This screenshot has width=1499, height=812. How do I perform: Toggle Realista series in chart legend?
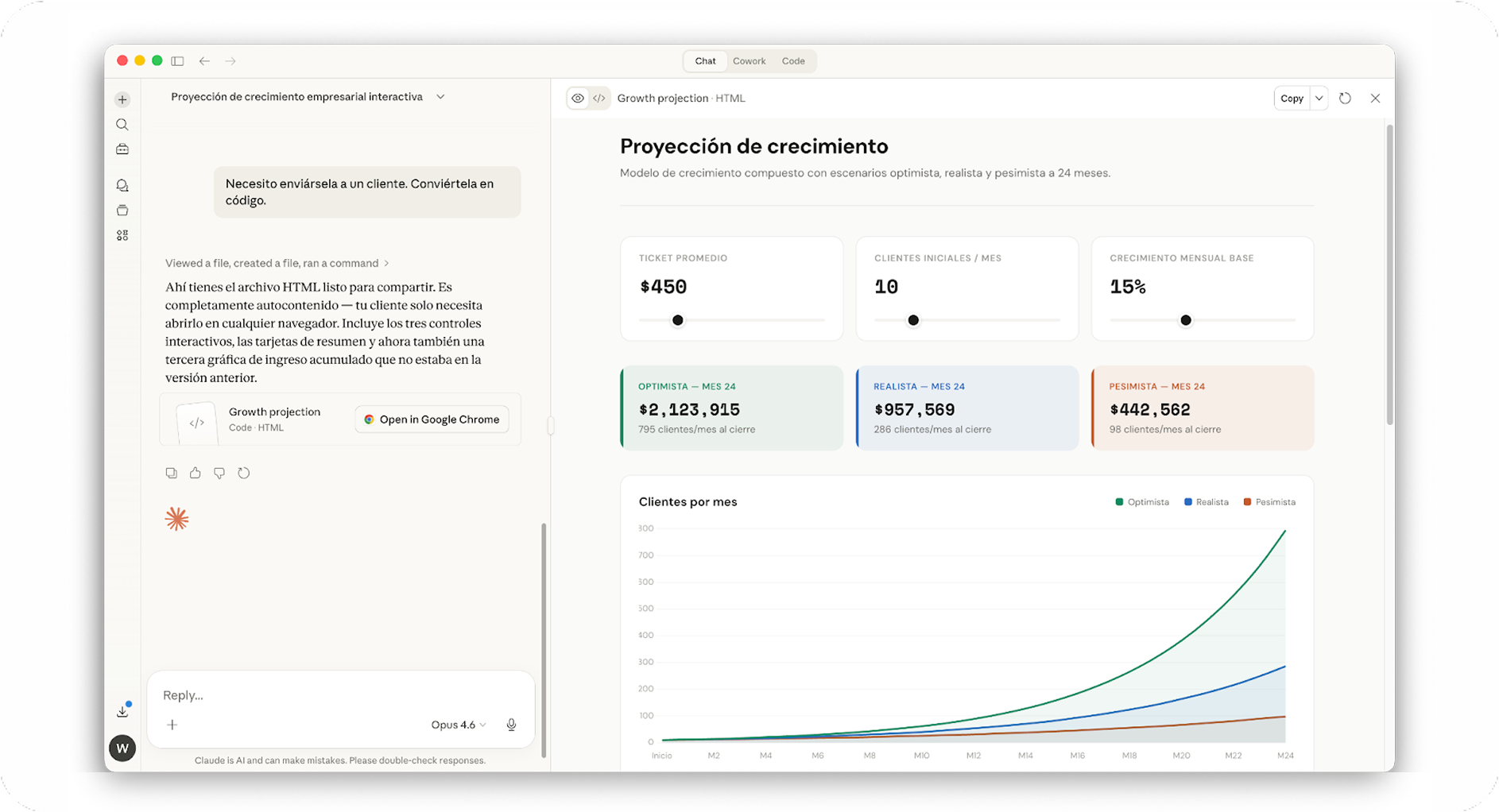1207,502
